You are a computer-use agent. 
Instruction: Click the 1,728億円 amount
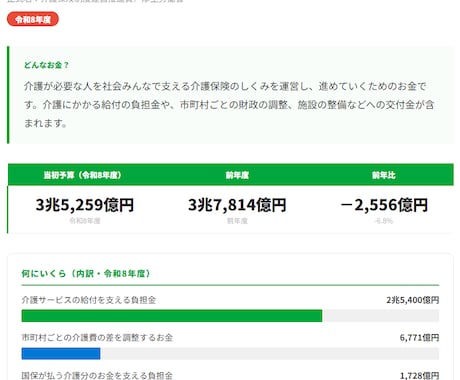(x=419, y=375)
